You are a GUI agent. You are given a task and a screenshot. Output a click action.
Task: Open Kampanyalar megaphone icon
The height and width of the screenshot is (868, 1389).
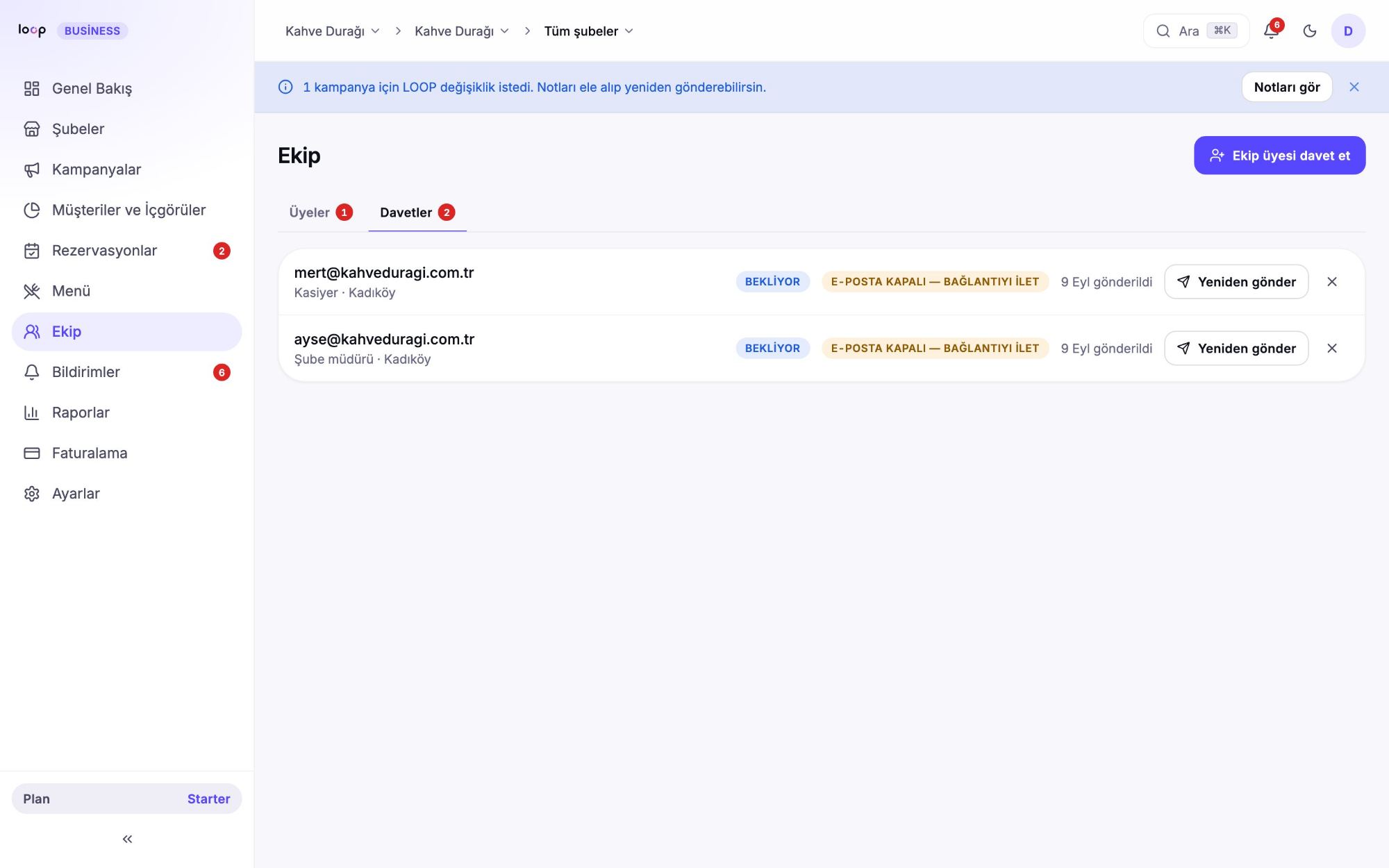click(32, 169)
